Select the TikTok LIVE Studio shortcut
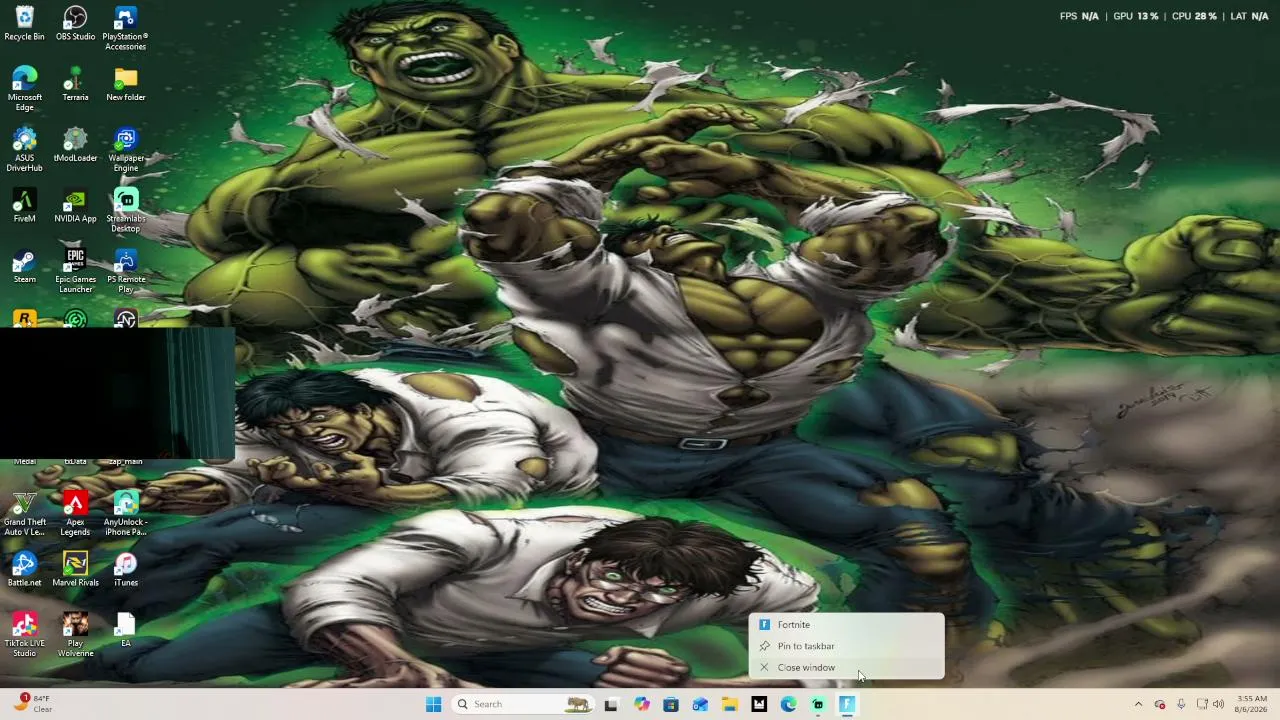 point(25,635)
